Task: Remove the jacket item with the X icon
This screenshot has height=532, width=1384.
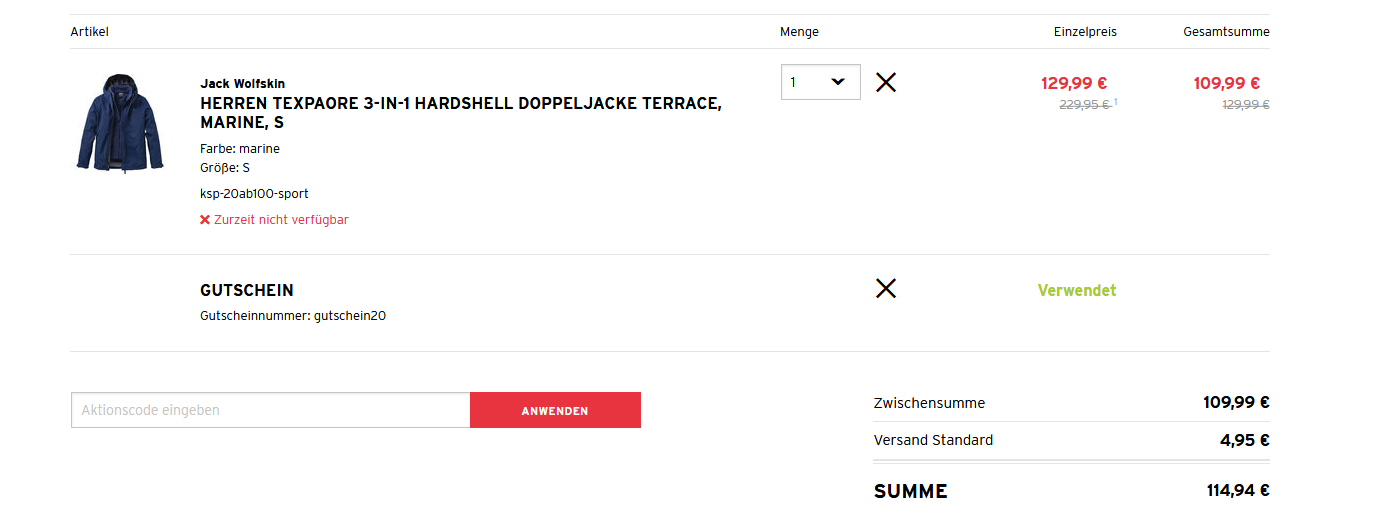Action: coord(885,82)
